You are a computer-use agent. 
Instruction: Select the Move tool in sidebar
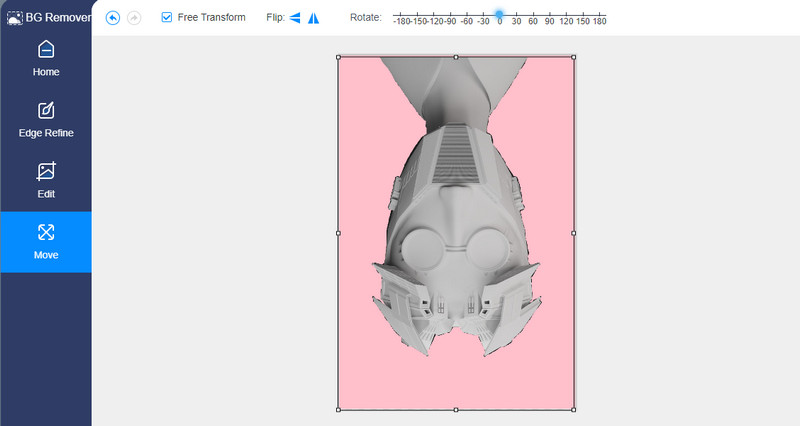click(46, 242)
